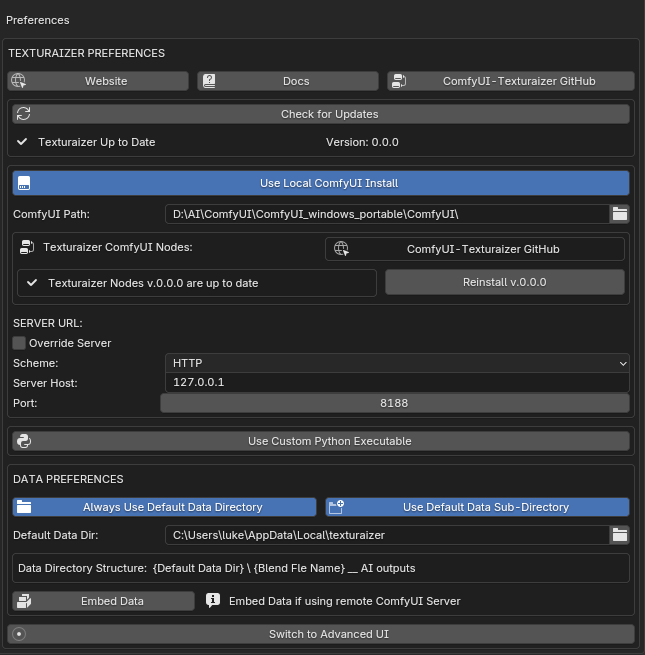Screen dimensions: 645x655
Task: Click Embed Data if using remote ComfyUI Server text
Action: coord(345,601)
